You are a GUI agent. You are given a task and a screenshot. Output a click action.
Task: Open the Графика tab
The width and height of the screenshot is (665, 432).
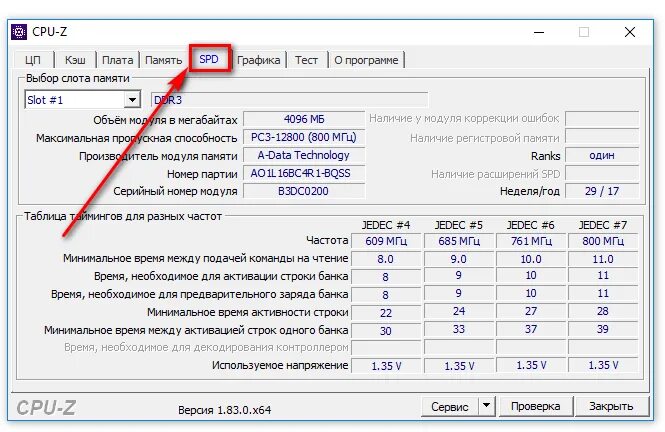click(258, 60)
